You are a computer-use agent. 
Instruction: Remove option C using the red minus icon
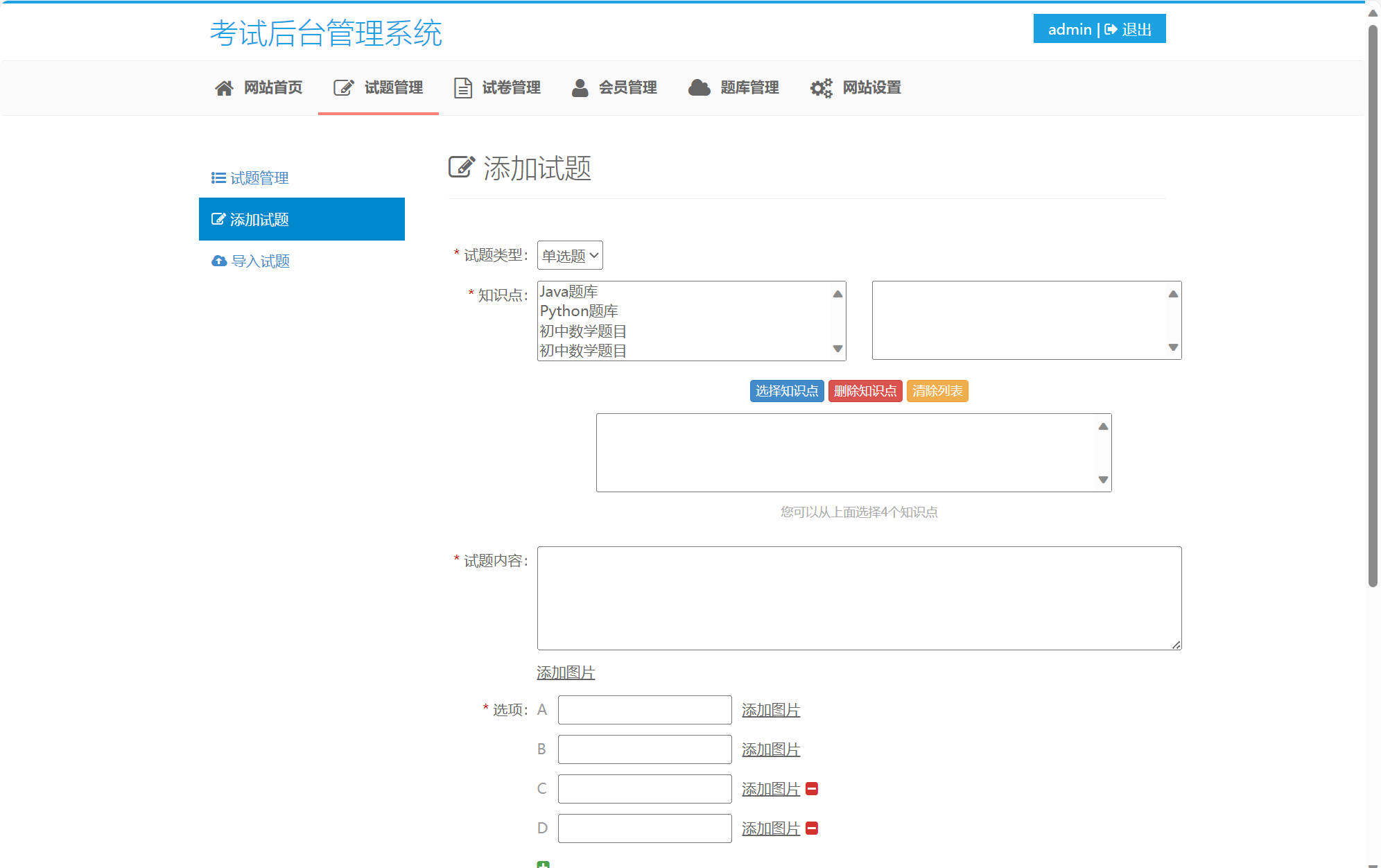coord(812,788)
